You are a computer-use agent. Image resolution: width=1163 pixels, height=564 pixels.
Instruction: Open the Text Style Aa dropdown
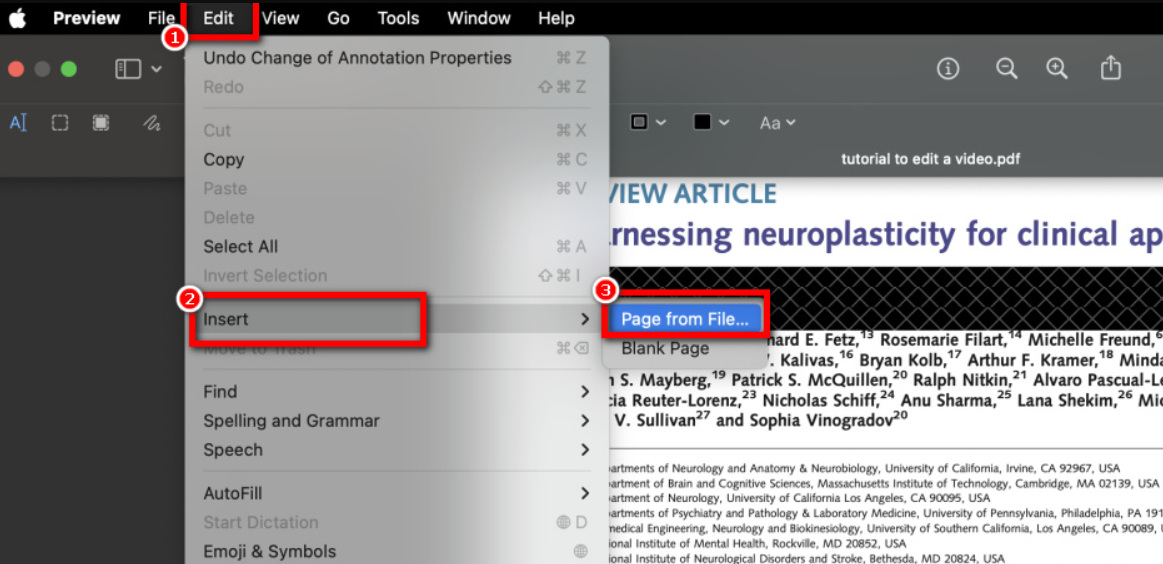click(x=777, y=123)
